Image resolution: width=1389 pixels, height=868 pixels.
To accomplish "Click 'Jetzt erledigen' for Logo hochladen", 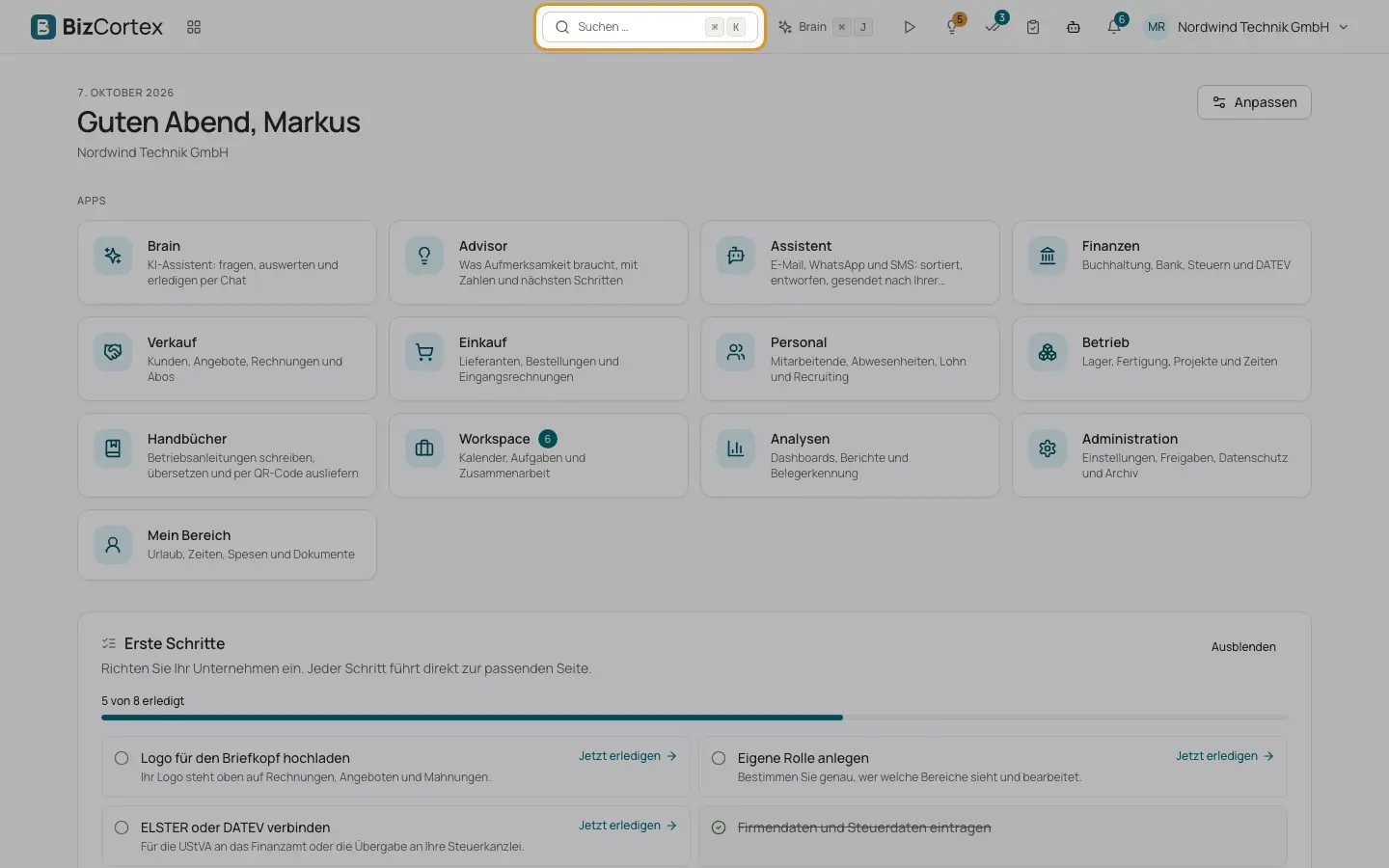I will click(x=628, y=756).
